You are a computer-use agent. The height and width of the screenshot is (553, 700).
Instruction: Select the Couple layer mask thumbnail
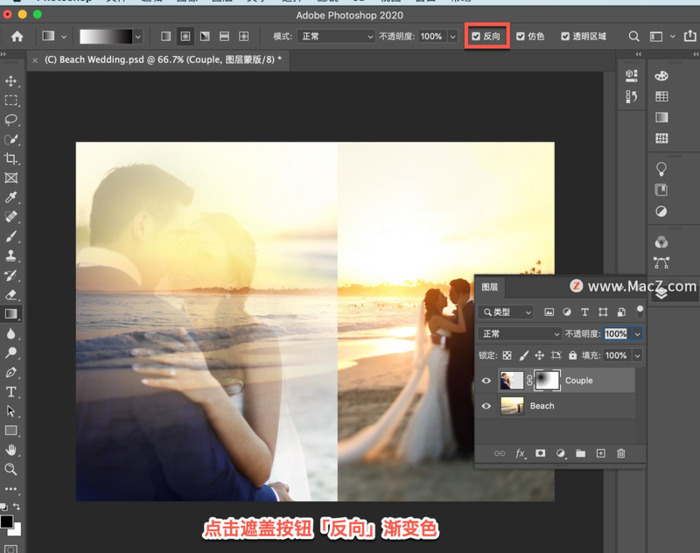coord(545,380)
